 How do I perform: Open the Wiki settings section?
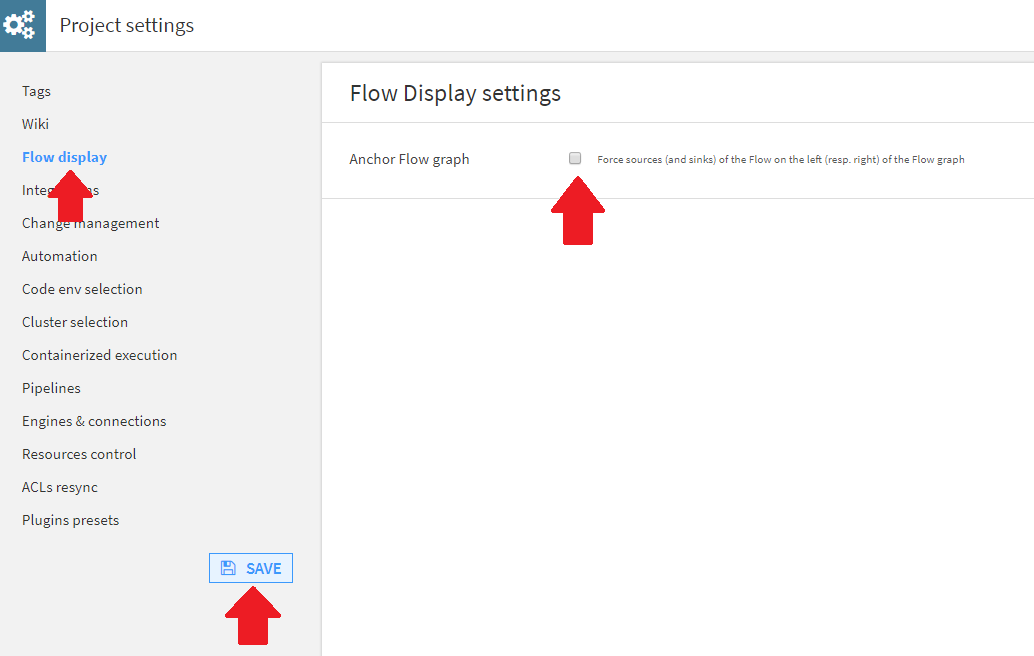(x=36, y=124)
